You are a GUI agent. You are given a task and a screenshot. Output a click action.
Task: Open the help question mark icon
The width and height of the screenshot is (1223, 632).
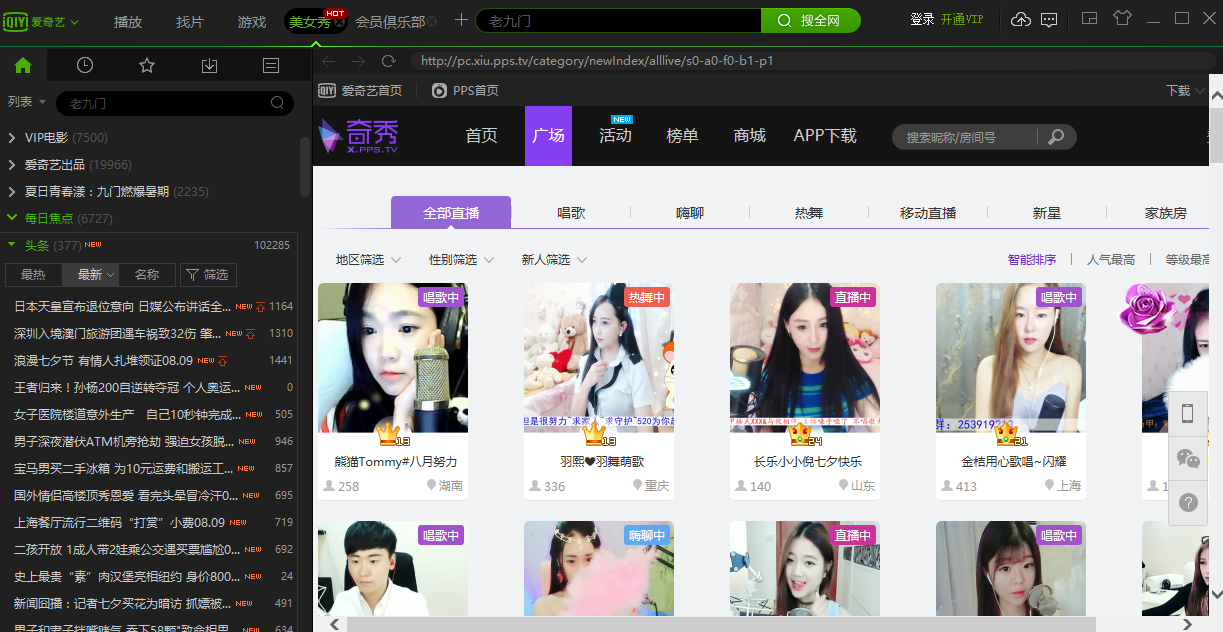pos(1188,503)
